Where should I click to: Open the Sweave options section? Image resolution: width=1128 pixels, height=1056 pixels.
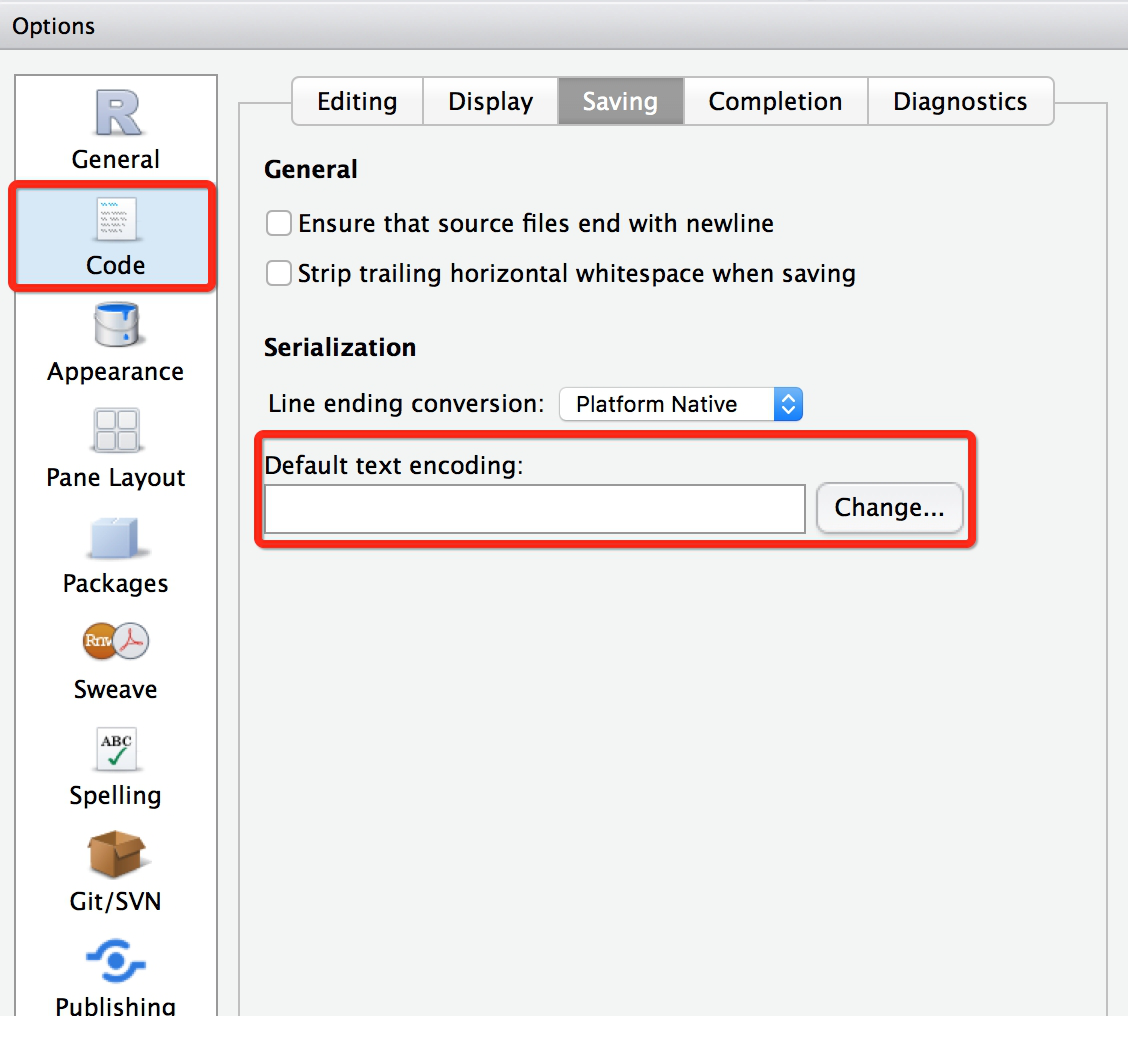tap(116, 661)
